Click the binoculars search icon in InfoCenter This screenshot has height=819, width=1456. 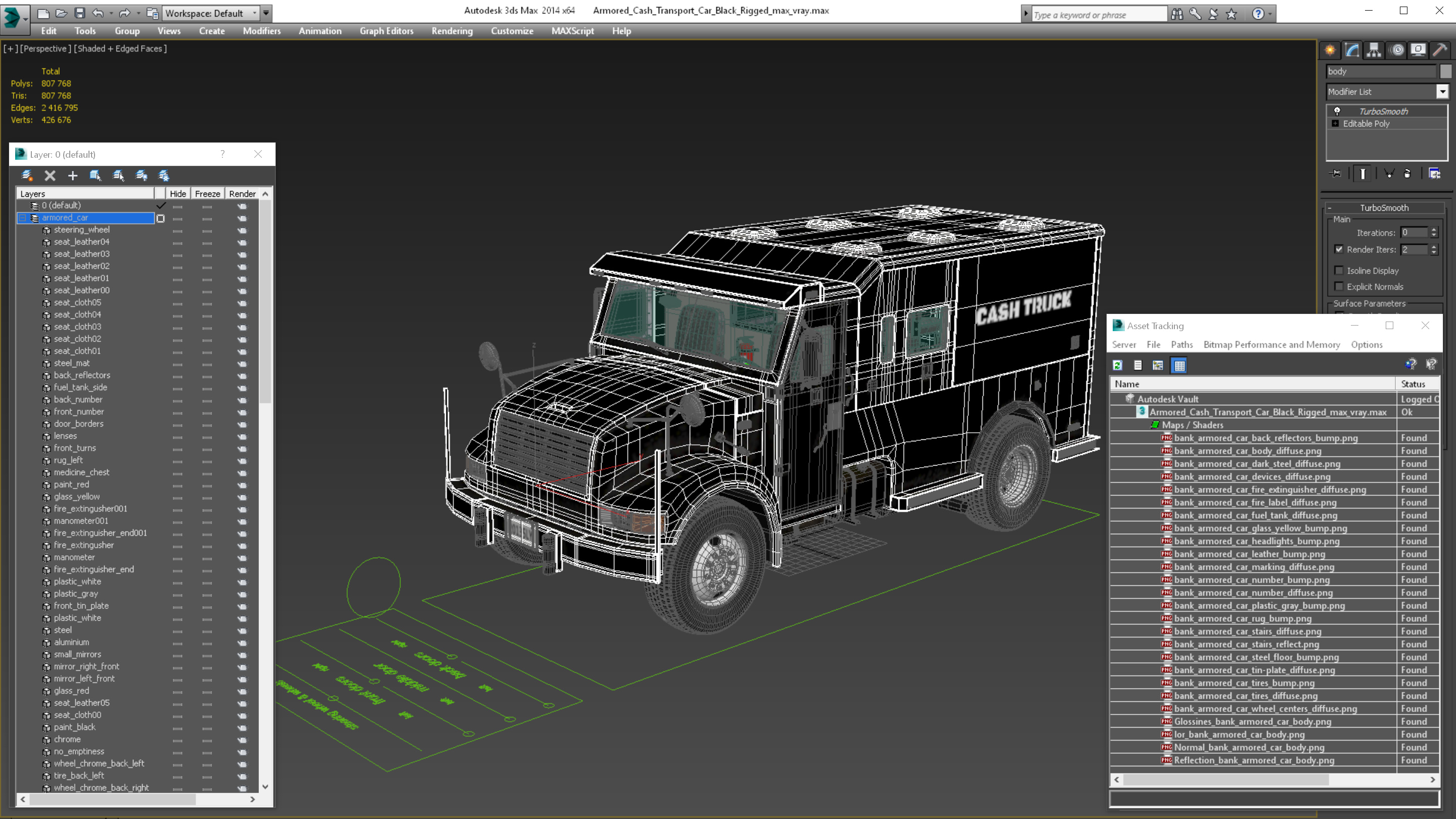pos(1177,14)
